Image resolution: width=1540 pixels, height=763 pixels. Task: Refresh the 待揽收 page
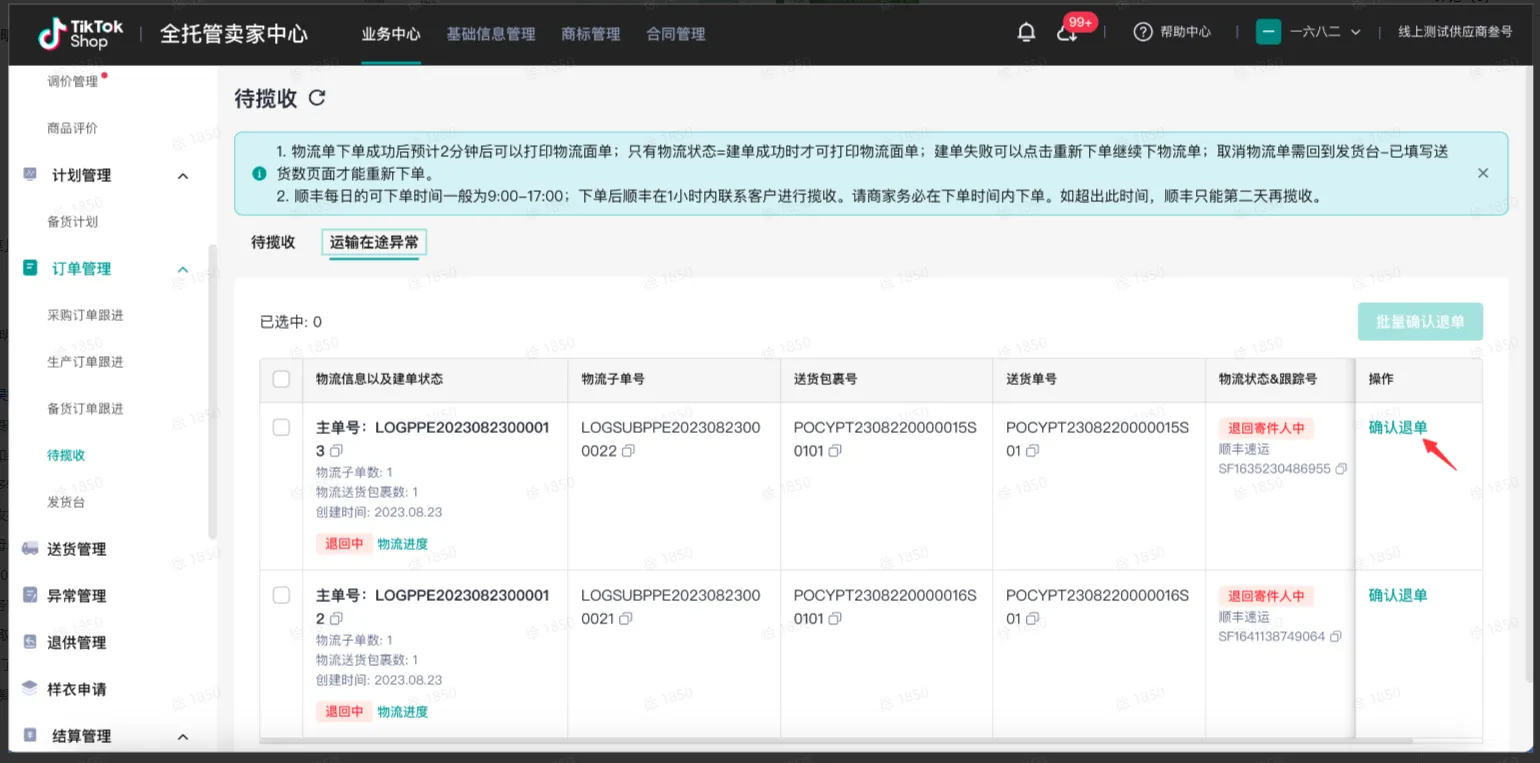pos(317,98)
